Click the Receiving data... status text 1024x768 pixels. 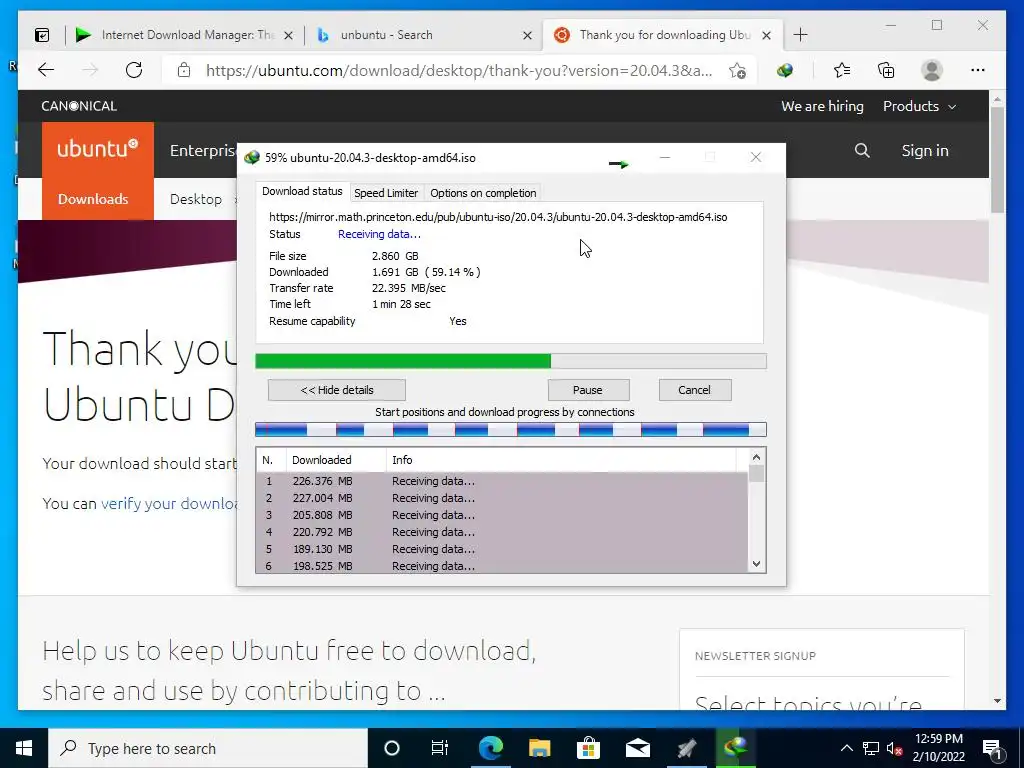coord(379,234)
